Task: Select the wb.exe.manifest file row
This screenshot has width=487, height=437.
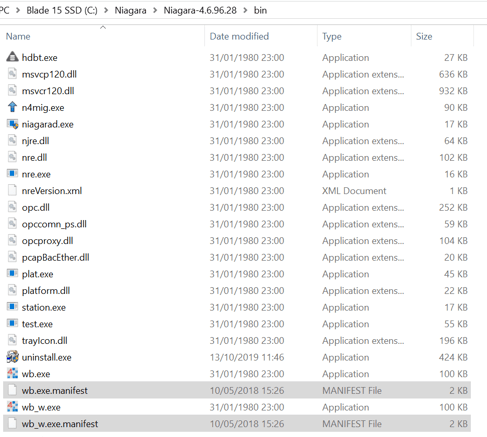Action: point(237,390)
